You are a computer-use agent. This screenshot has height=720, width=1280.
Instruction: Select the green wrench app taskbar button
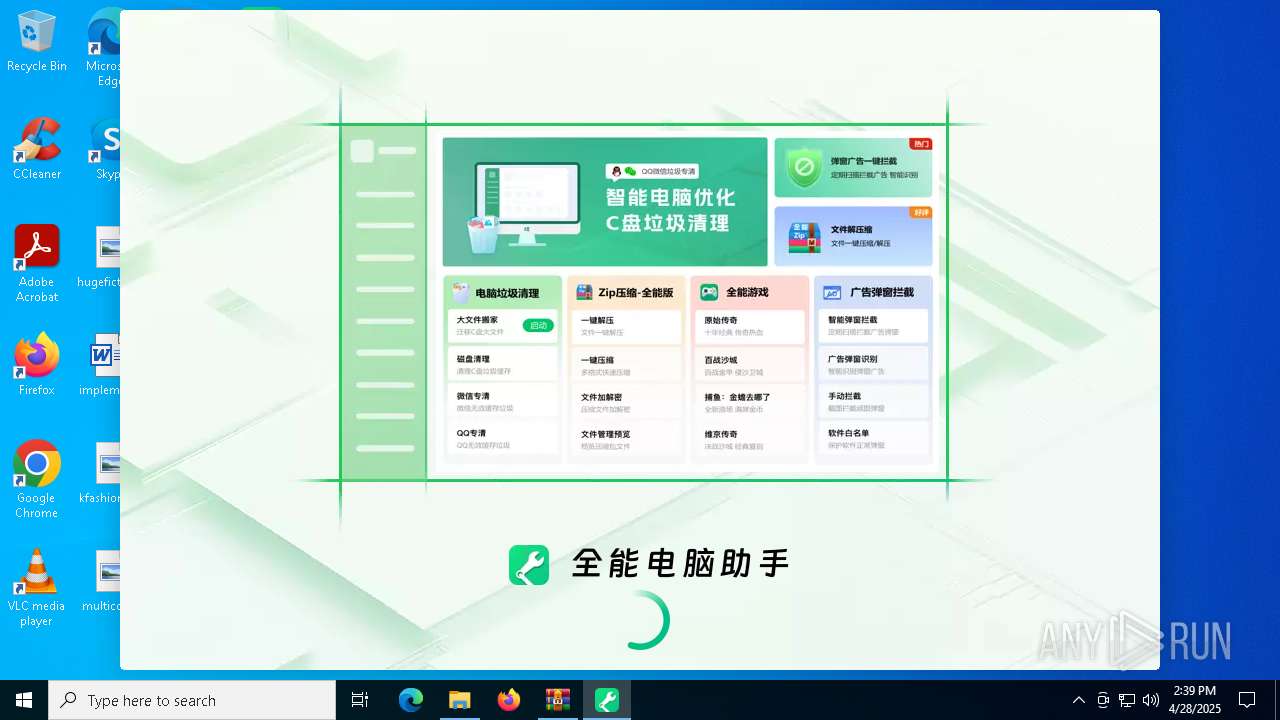(606, 700)
